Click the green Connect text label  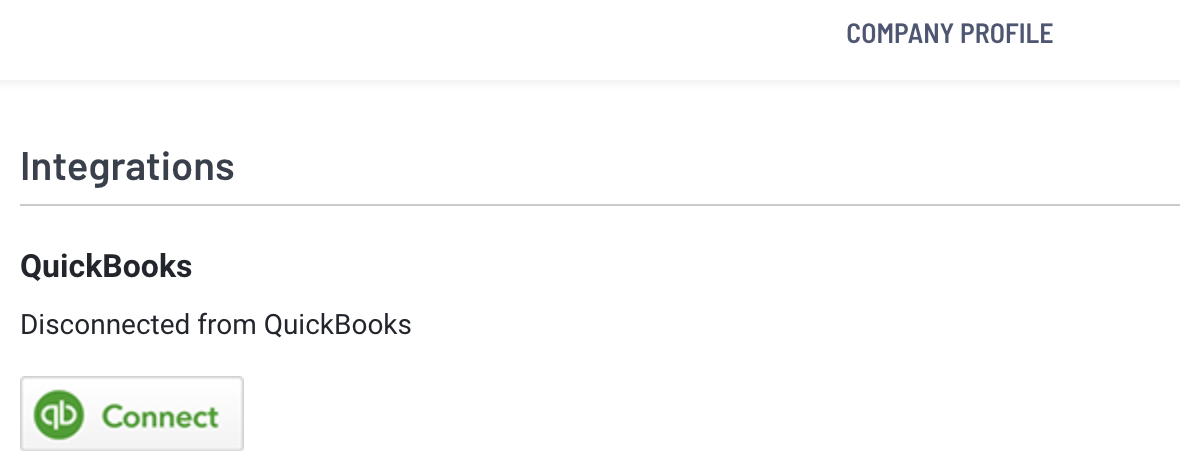tap(160, 416)
